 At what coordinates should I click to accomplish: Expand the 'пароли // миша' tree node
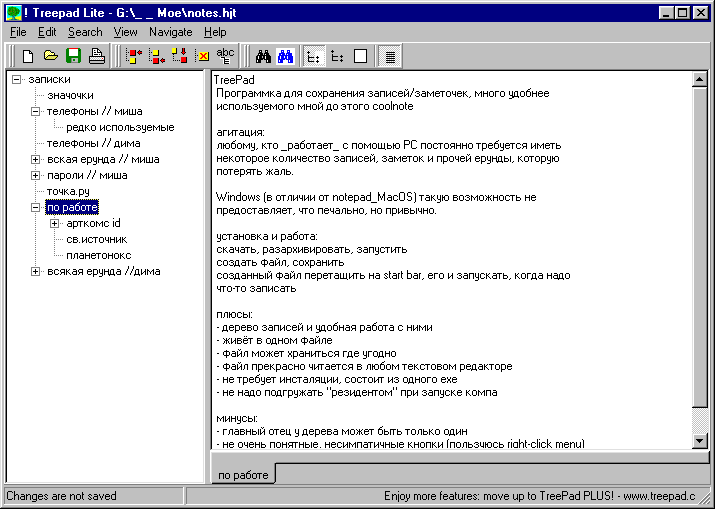35,175
